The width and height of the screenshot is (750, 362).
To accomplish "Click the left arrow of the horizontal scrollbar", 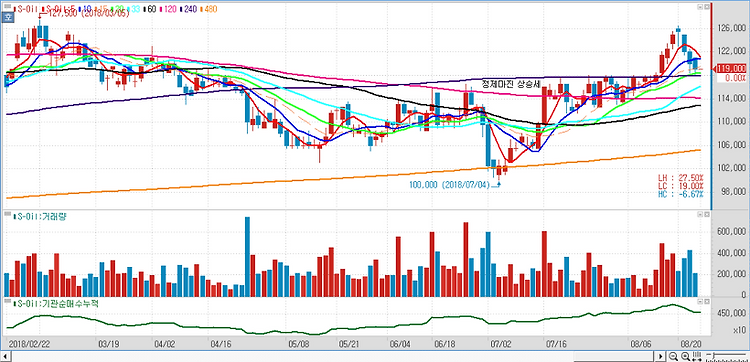I will [x=5, y=356].
